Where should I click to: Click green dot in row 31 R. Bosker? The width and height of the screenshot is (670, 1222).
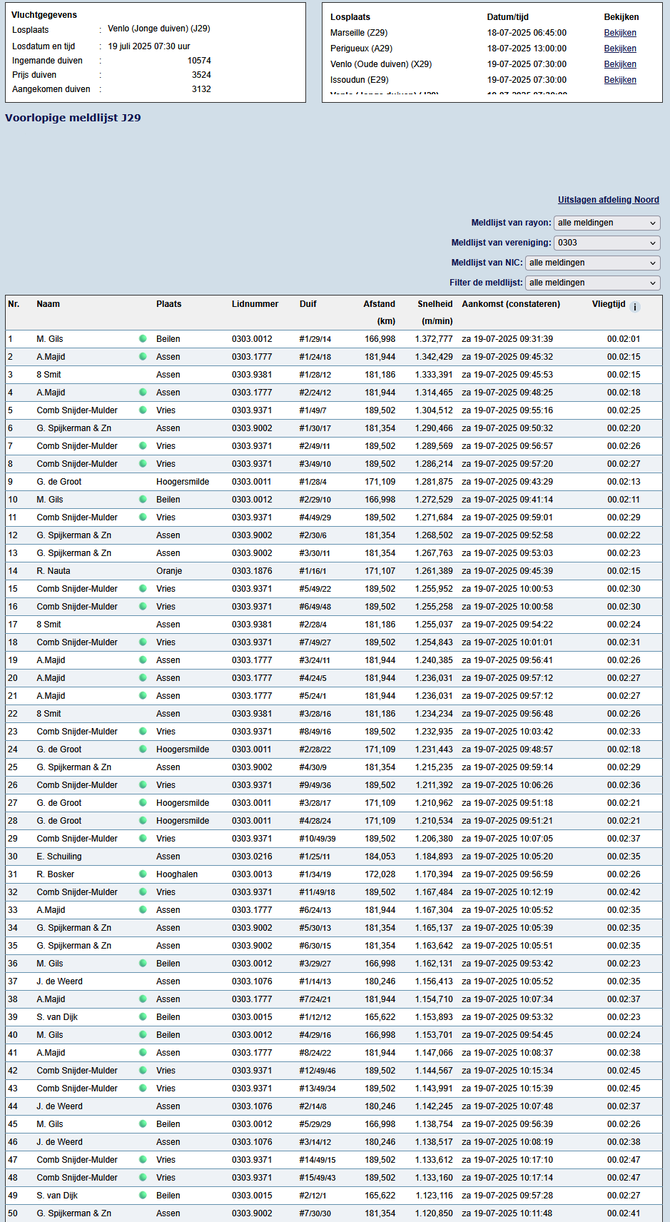click(143, 874)
